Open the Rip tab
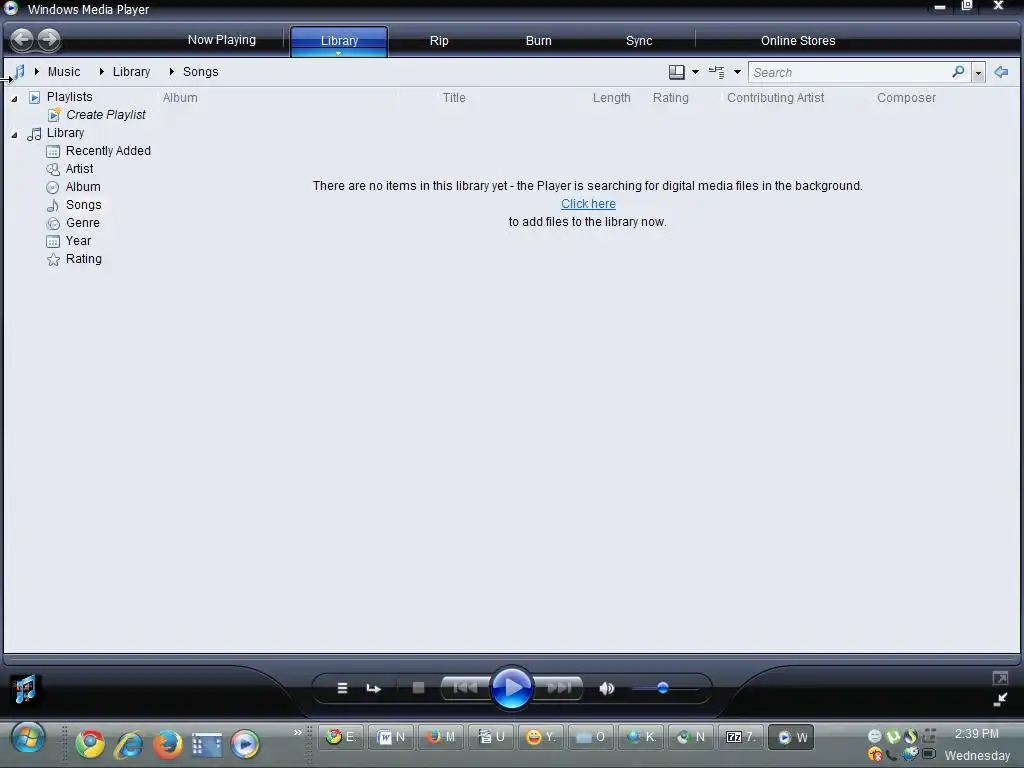Viewport: 1024px width, 768px height. coord(439,40)
